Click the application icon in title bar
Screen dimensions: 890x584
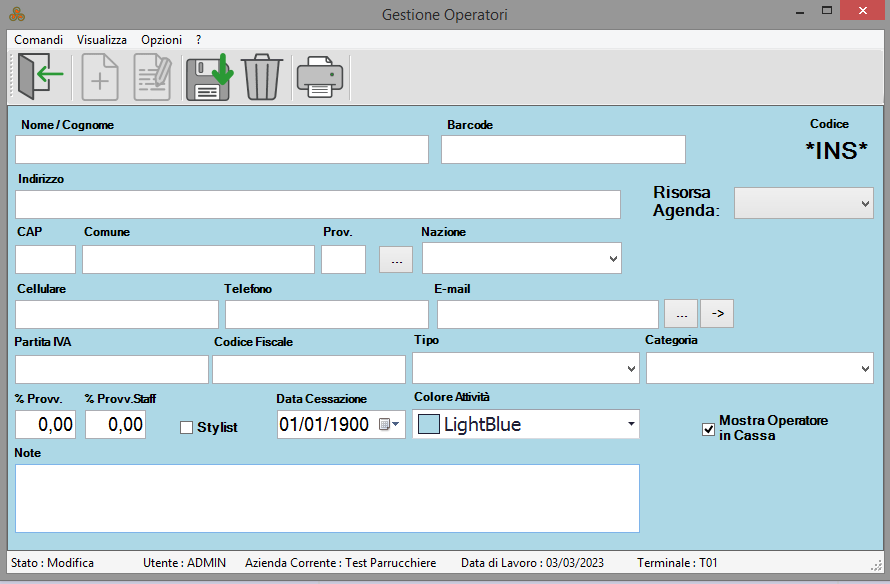pyautogui.click(x=17, y=14)
